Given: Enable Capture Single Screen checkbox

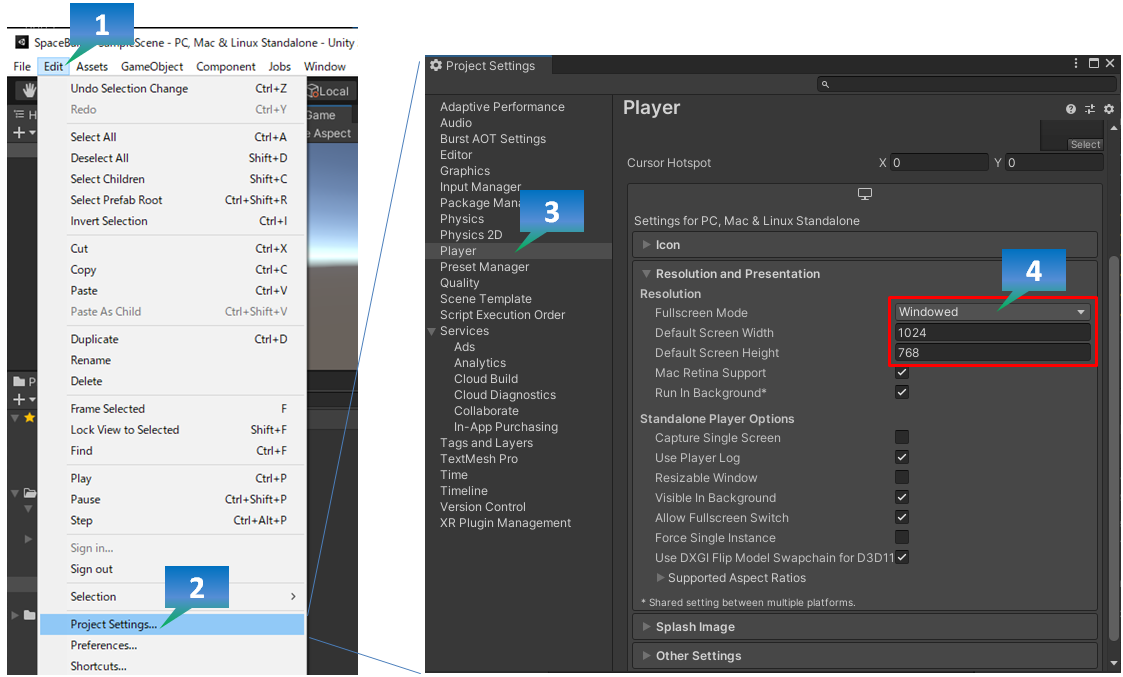Looking at the screenshot, I should 902,437.
